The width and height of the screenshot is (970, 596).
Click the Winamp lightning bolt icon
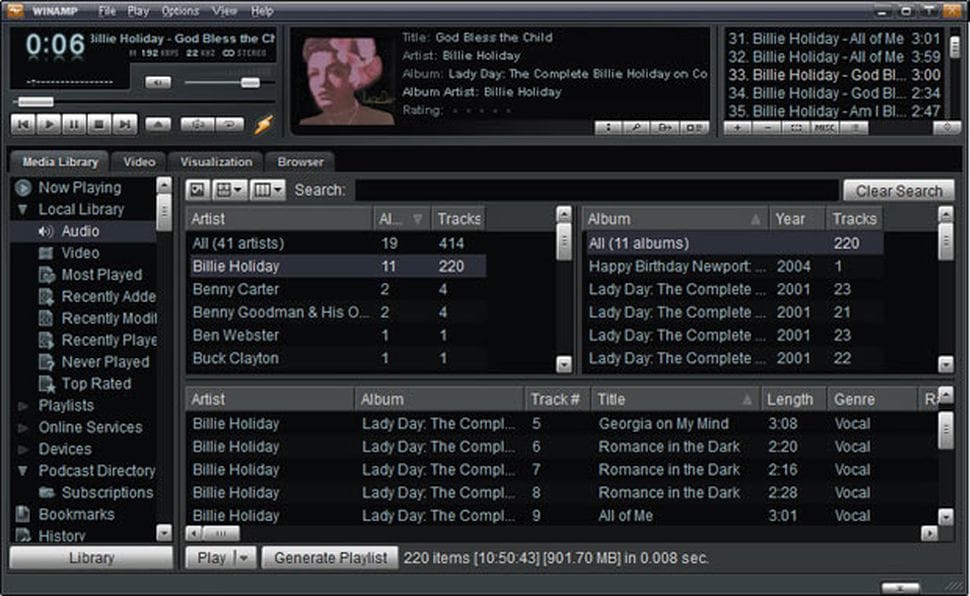263,125
